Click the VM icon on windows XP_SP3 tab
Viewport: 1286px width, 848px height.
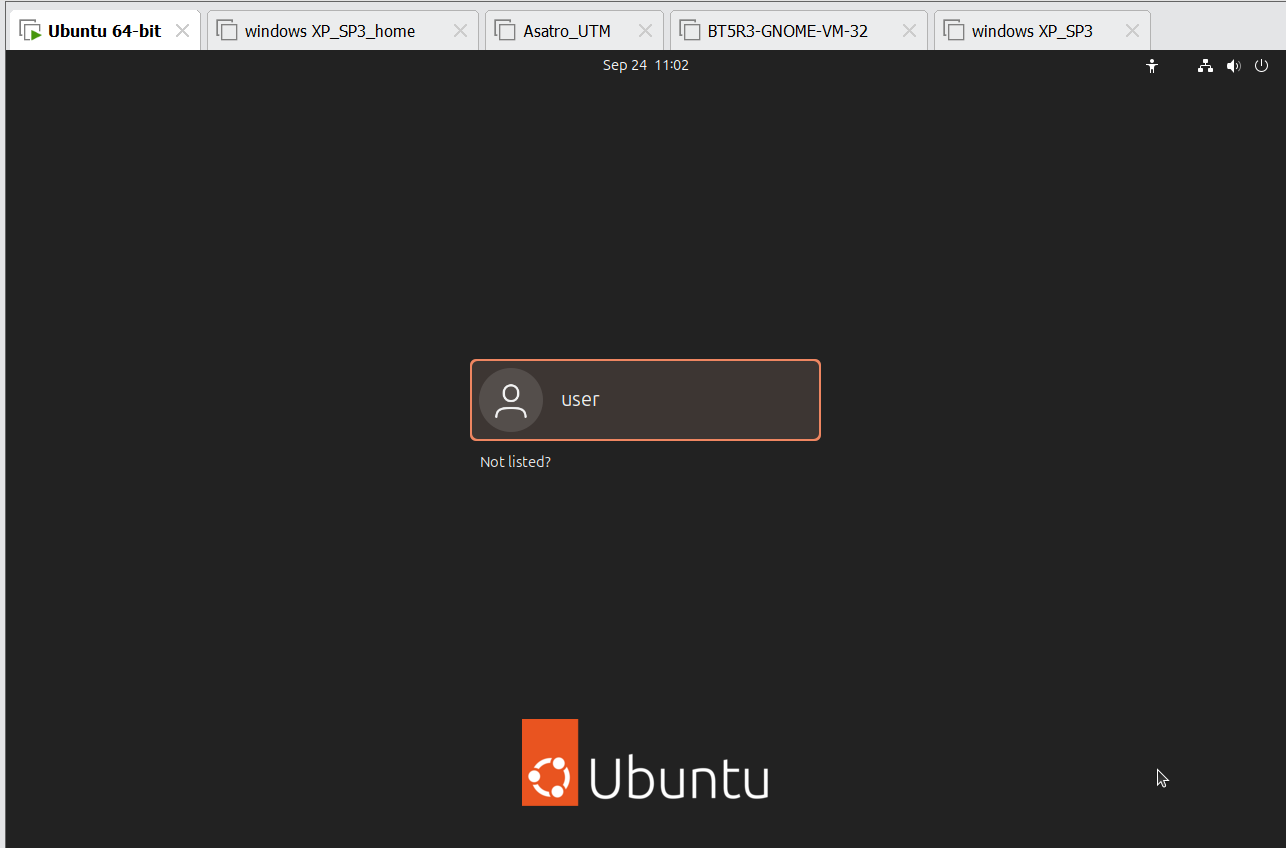953,31
